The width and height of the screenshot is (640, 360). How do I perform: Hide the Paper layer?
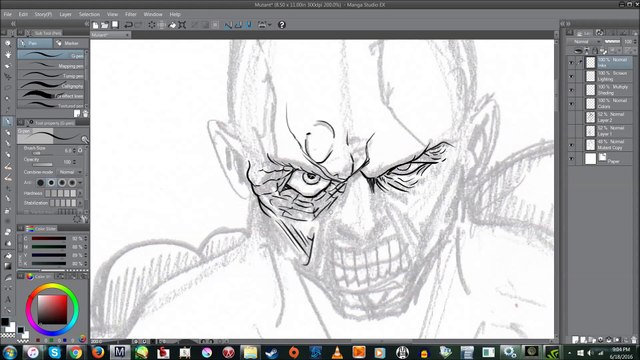point(571,159)
